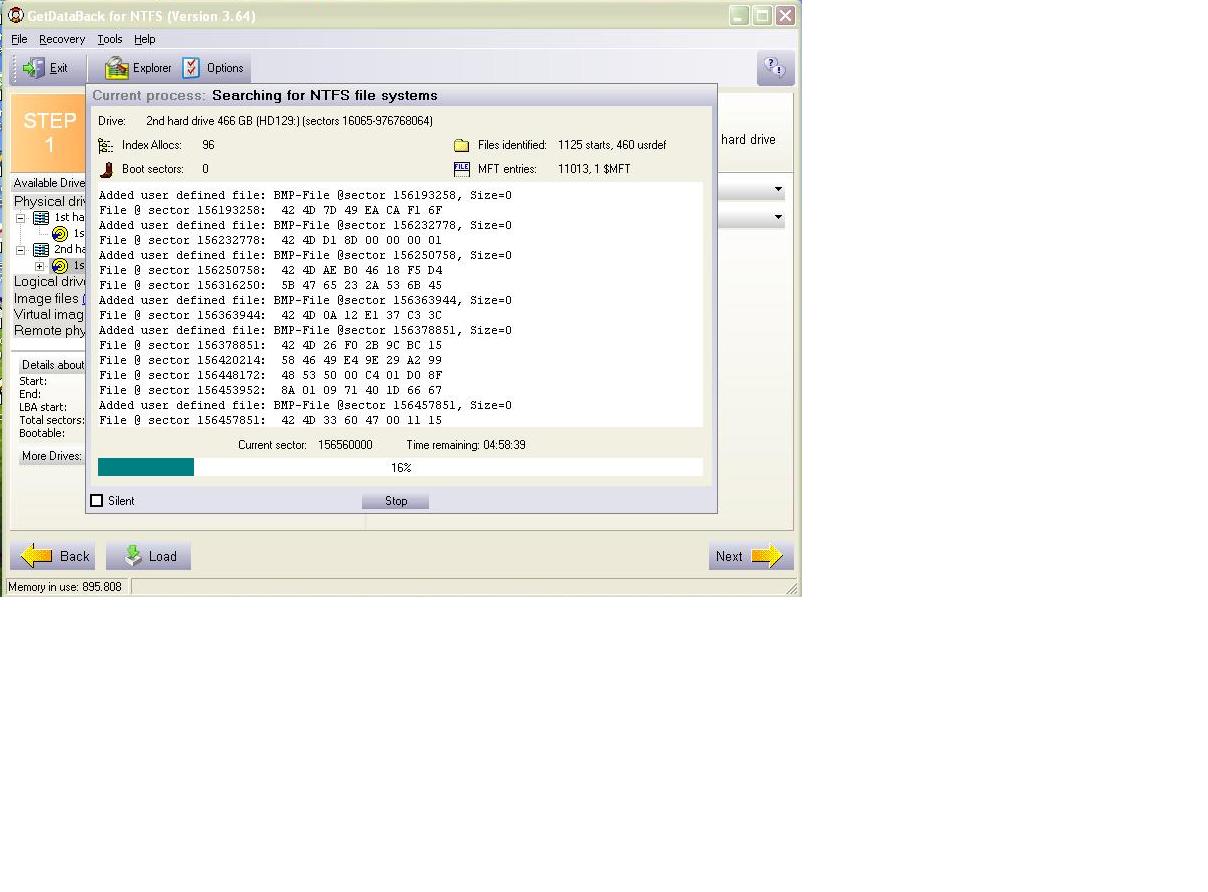This screenshot has height=892, width=1208.
Task: Click the Exit toolbar button
Action: pyautogui.click(x=45, y=68)
